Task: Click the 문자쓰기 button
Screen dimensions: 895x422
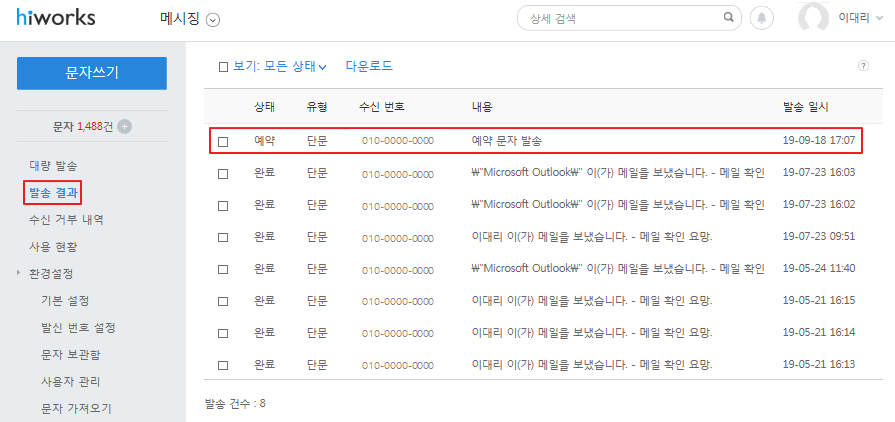Action: tap(92, 73)
